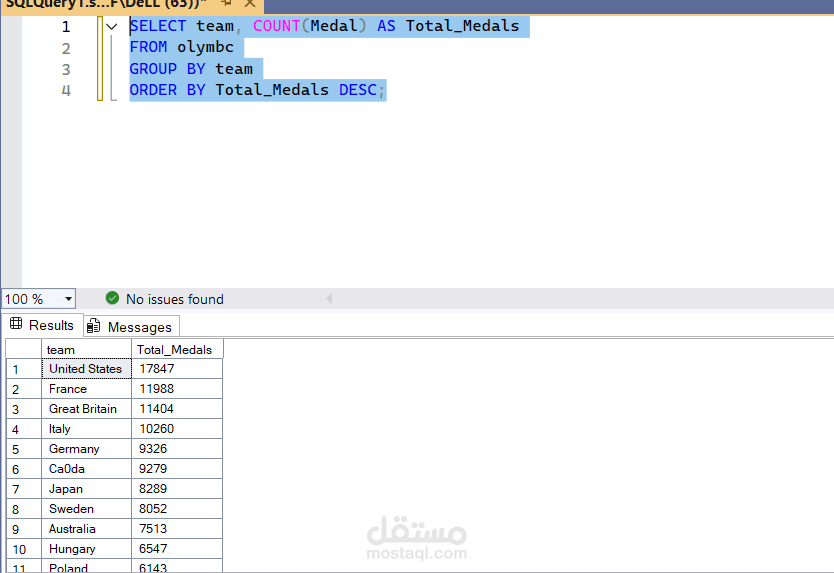The width and height of the screenshot is (834, 573).
Task: Place cursor on the COUNT function
Action: tap(277, 26)
